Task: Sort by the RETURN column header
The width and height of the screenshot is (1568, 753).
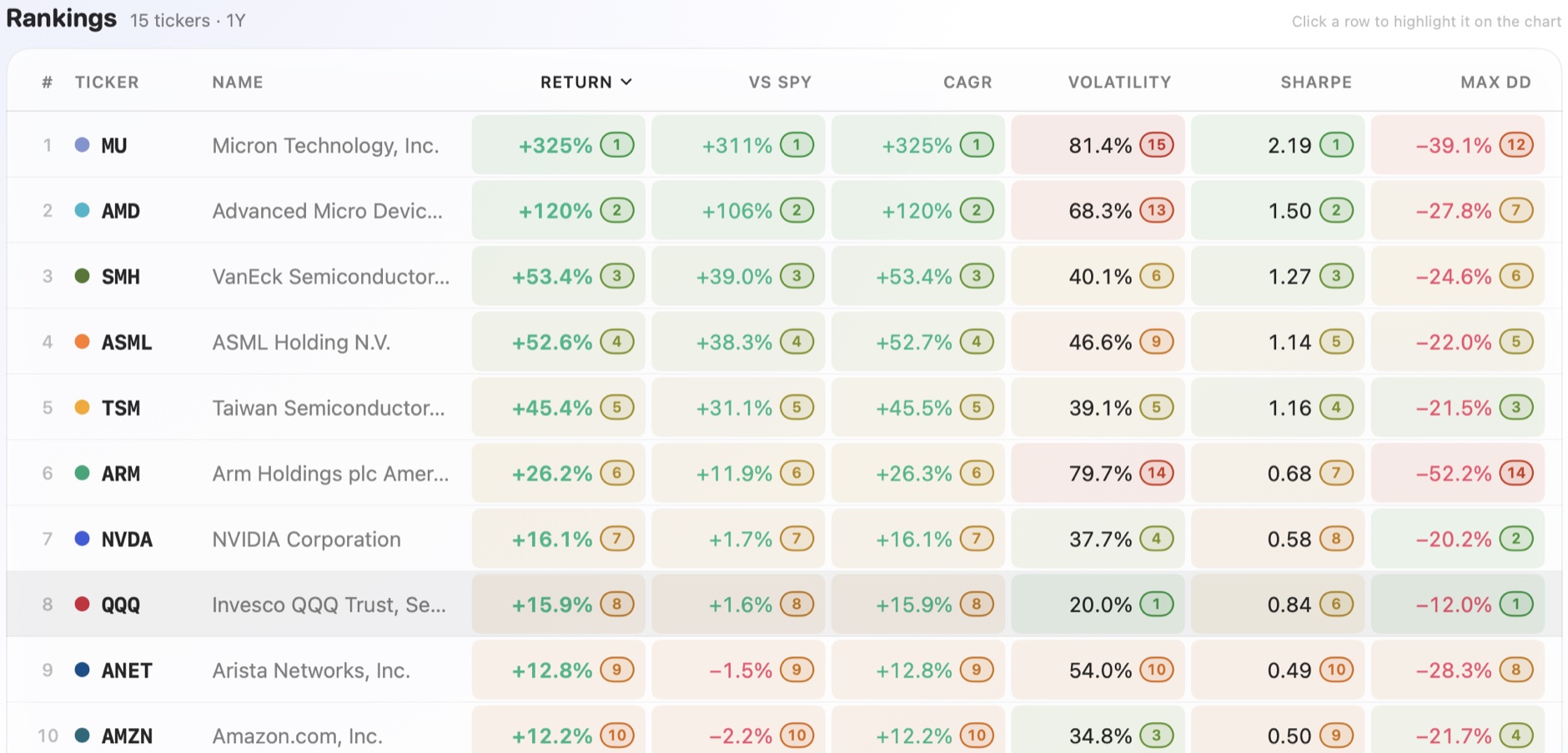Action: [x=585, y=82]
